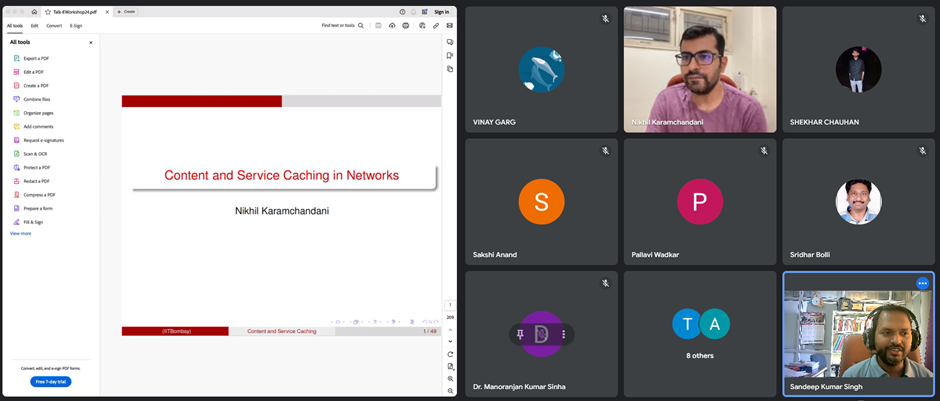Screen dimensions: 940x401
Task: Click the View more link in All tools
Action: point(21,233)
